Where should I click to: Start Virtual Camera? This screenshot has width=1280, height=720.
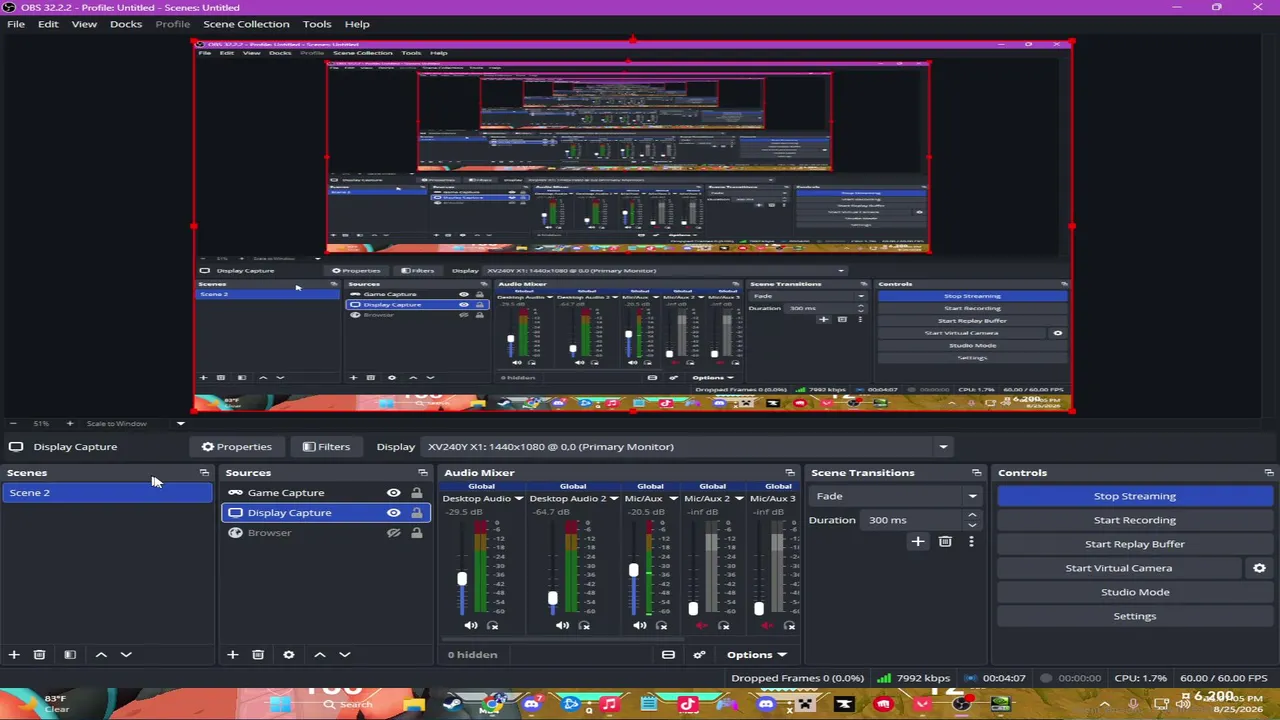(x=1119, y=568)
